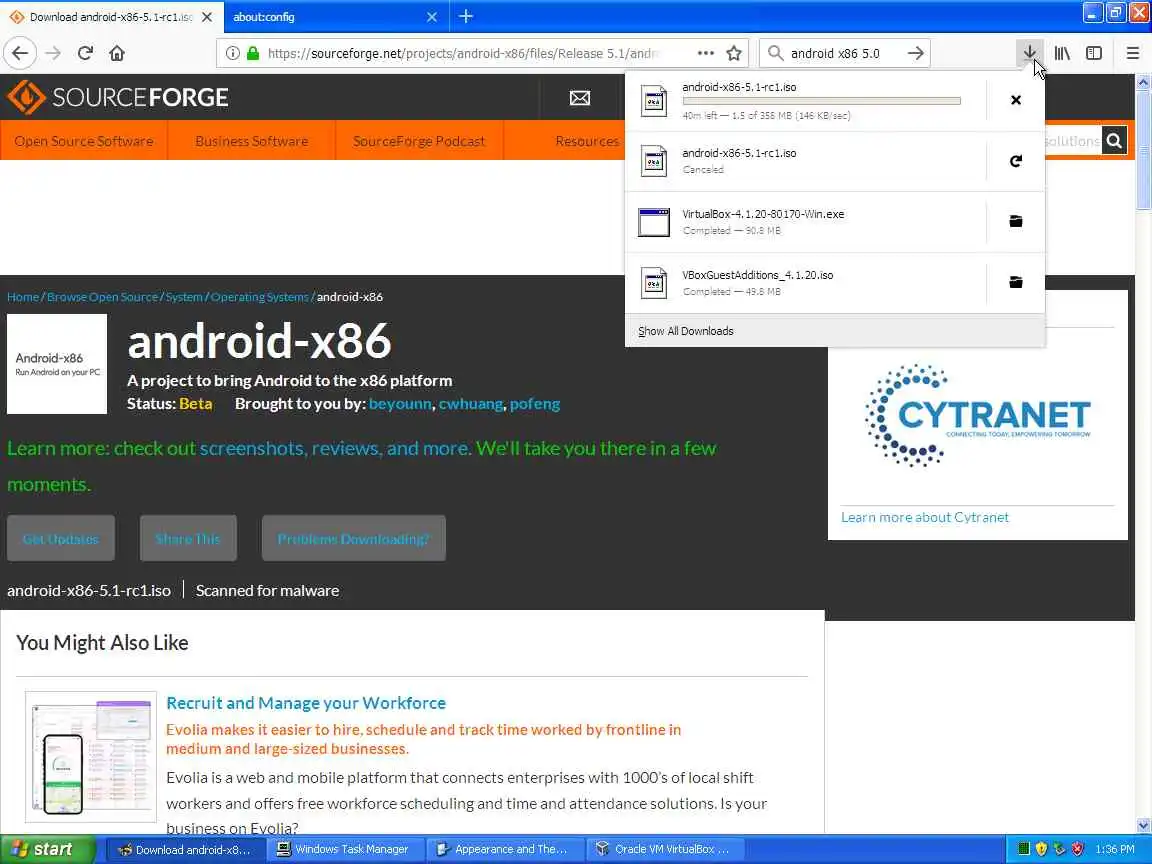Click the SourceForge mail envelope icon
Screen dimensions: 1152x864
tap(580, 98)
